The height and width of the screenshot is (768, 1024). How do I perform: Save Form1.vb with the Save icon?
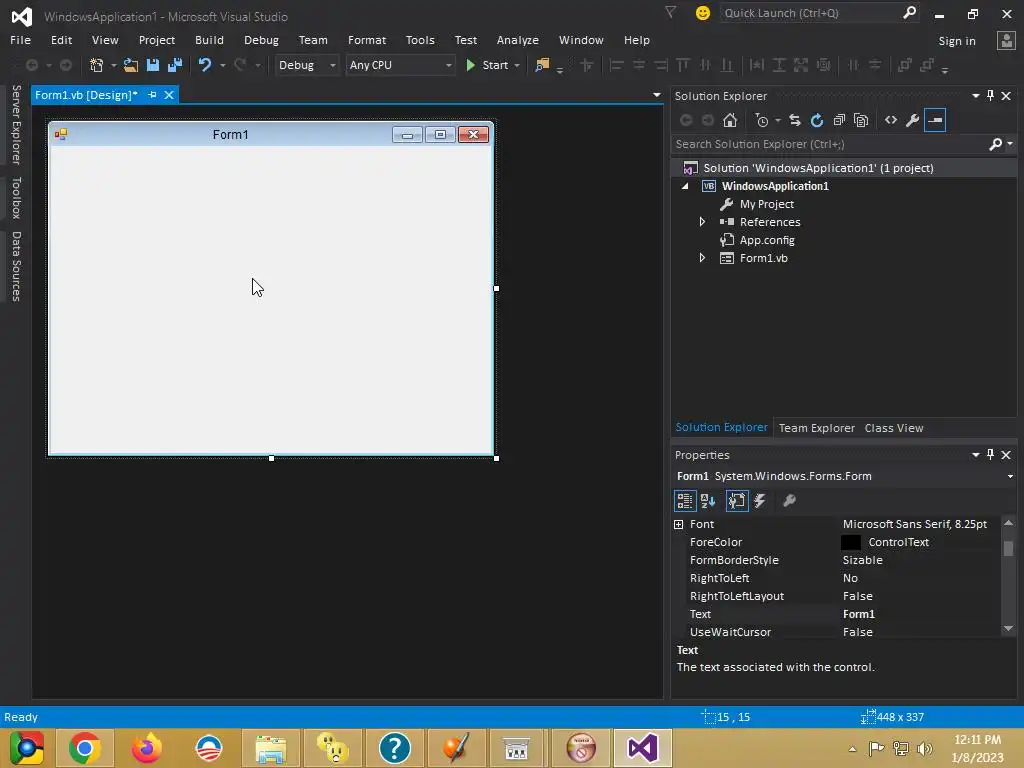153,65
